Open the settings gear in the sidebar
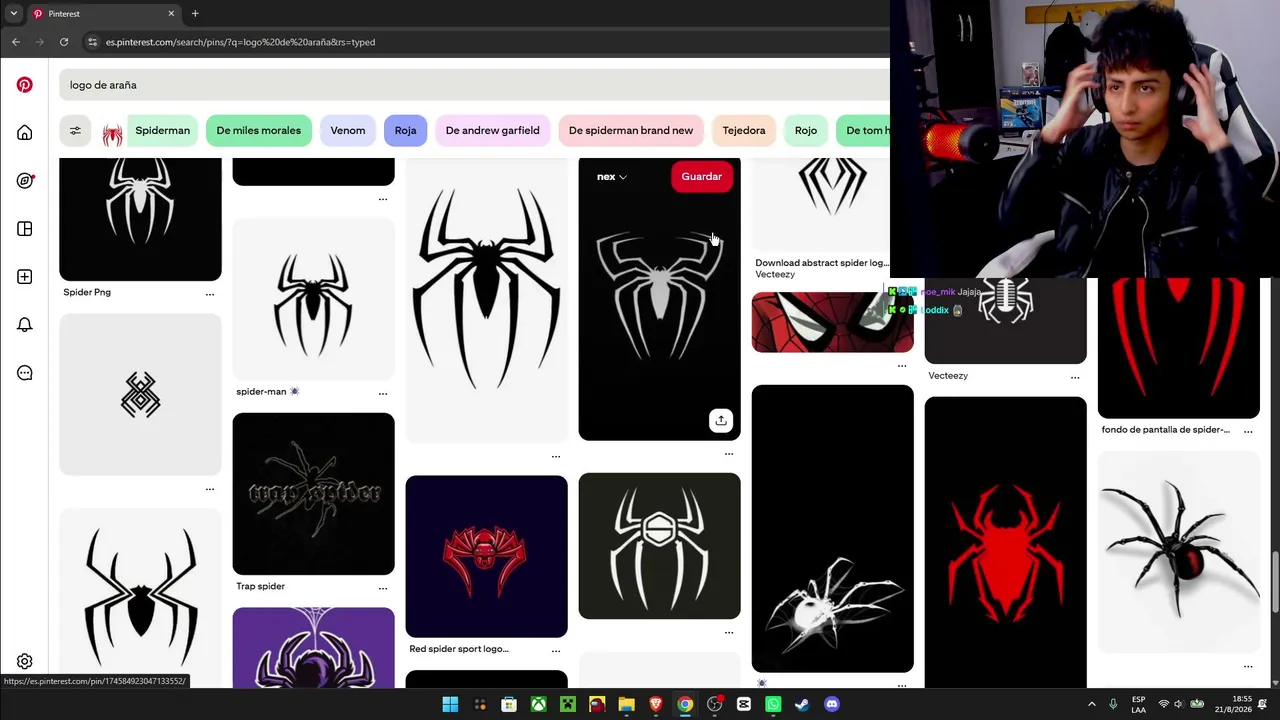The width and height of the screenshot is (1280, 720). point(25,661)
